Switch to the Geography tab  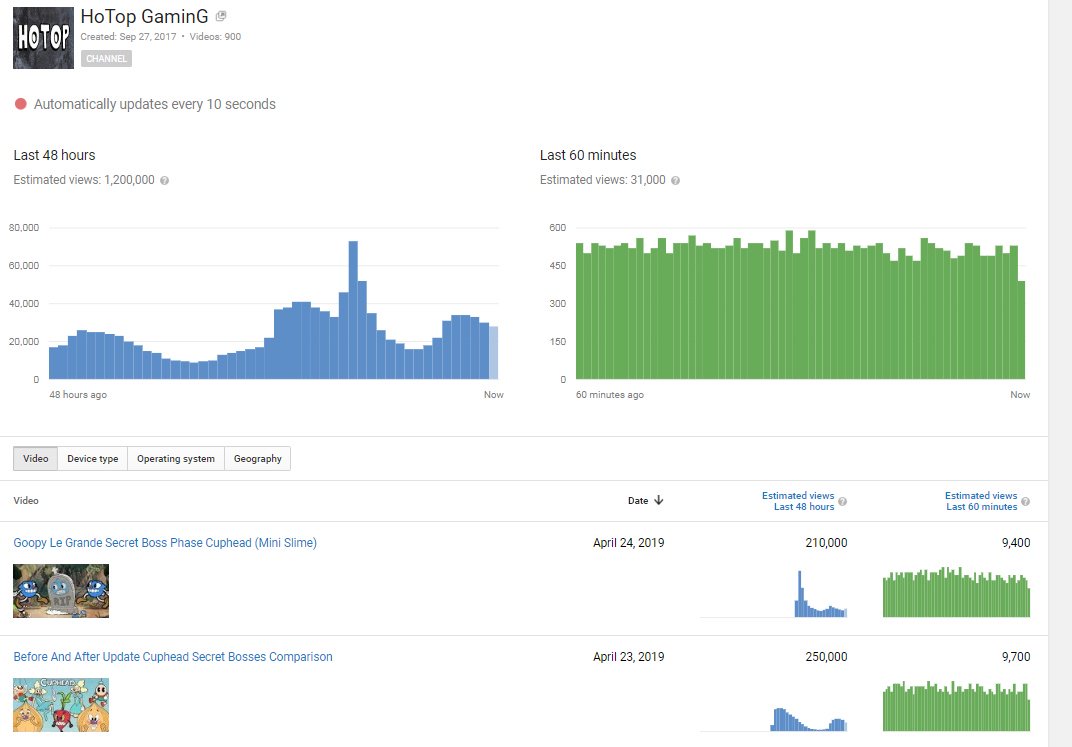258,459
